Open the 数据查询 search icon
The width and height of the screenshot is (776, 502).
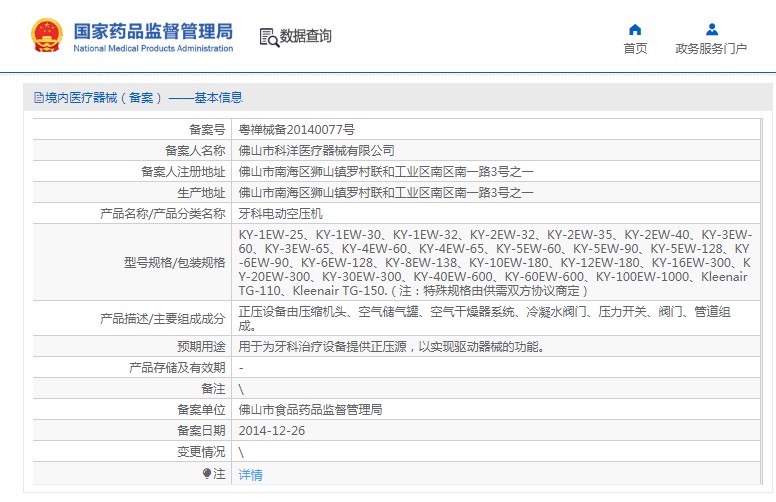[x=269, y=37]
